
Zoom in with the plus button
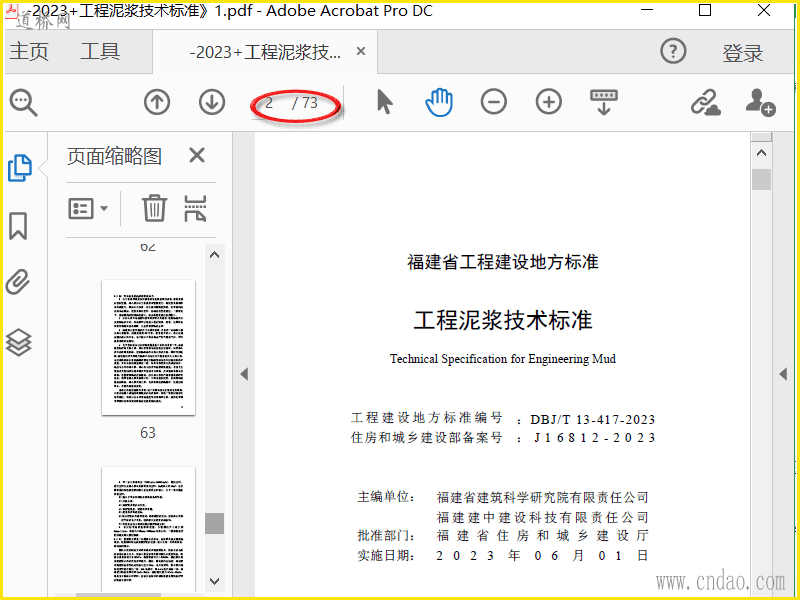[x=548, y=102]
